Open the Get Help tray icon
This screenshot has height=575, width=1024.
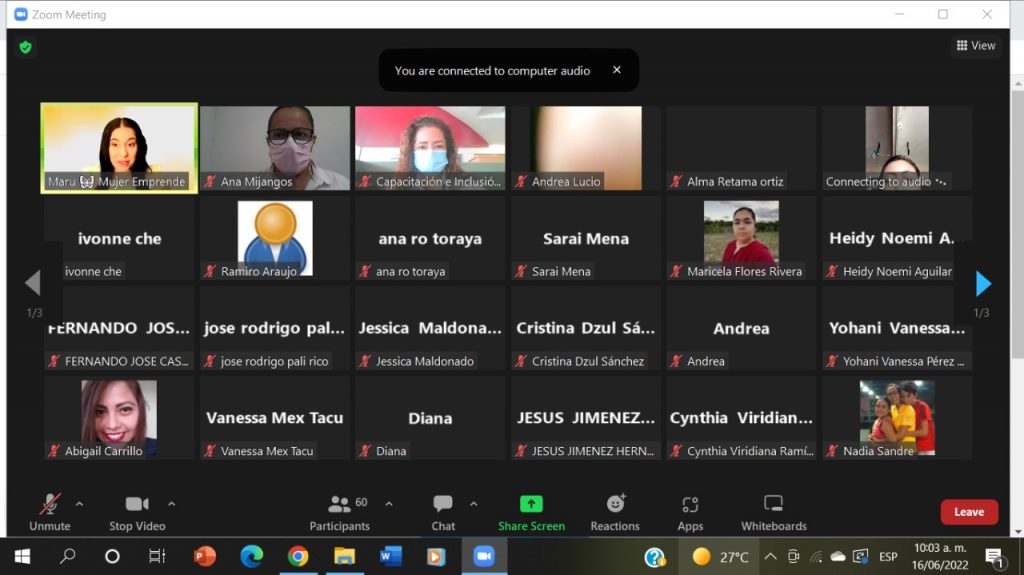654,557
